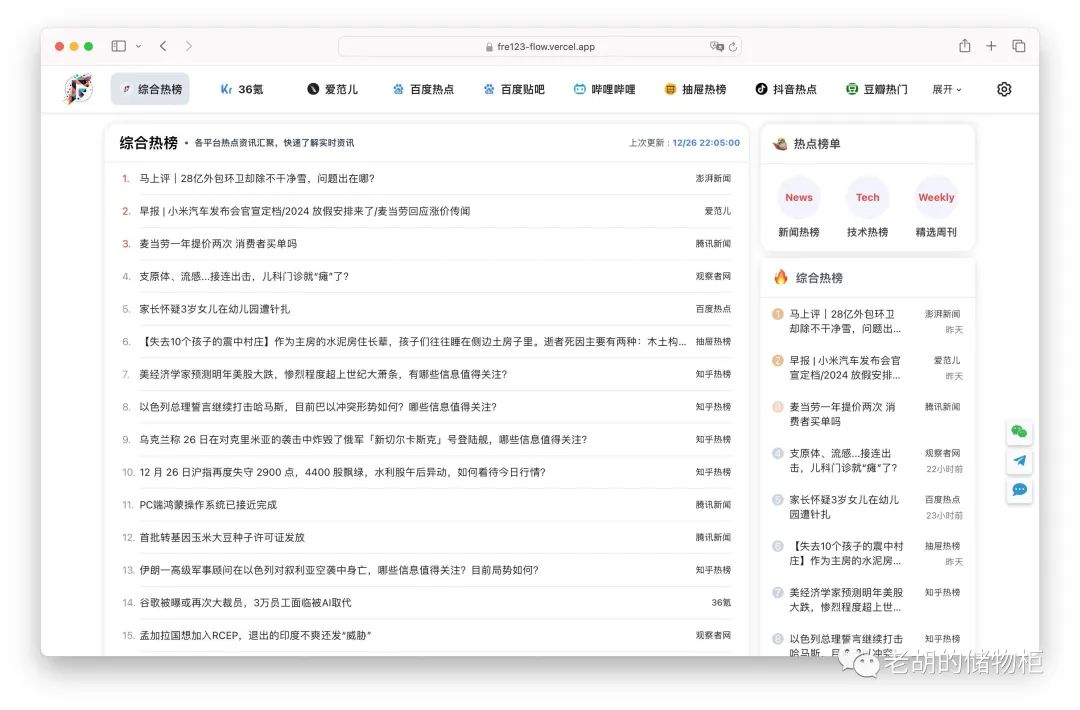Go forward with the Safari forward arrow

tap(189, 46)
